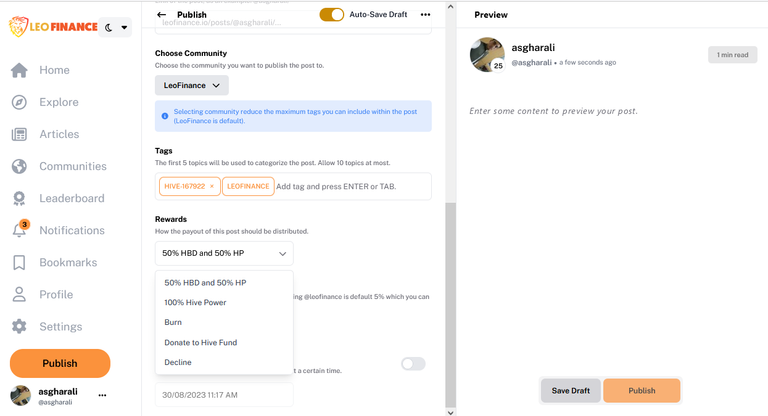Remove the HIVE-167922 tag
This screenshot has height=416, width=768.
(212, 186)
